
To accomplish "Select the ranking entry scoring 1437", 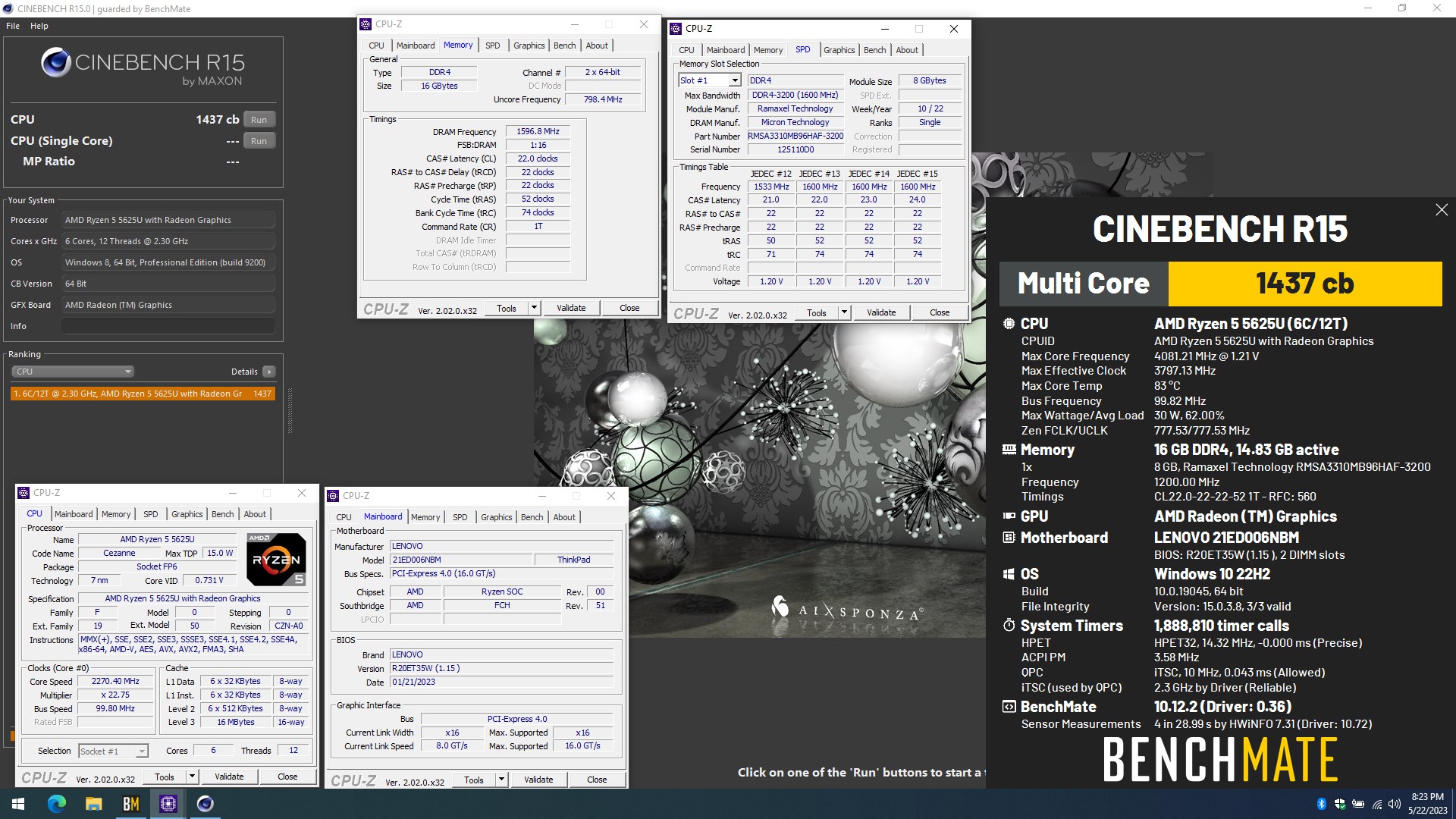I will 143,394.
